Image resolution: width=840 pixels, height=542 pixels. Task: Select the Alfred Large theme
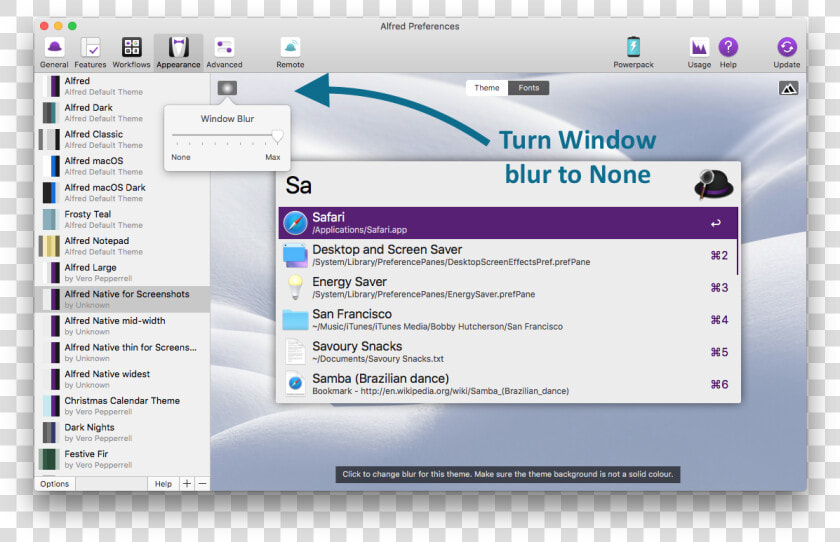[x=123, y=273]
